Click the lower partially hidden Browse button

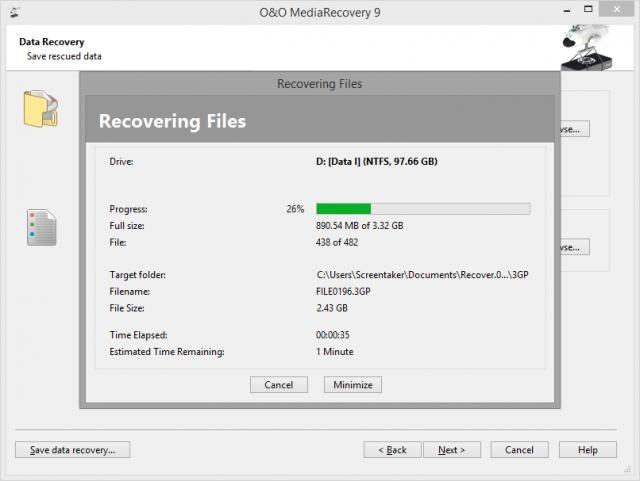pos(575,247)
